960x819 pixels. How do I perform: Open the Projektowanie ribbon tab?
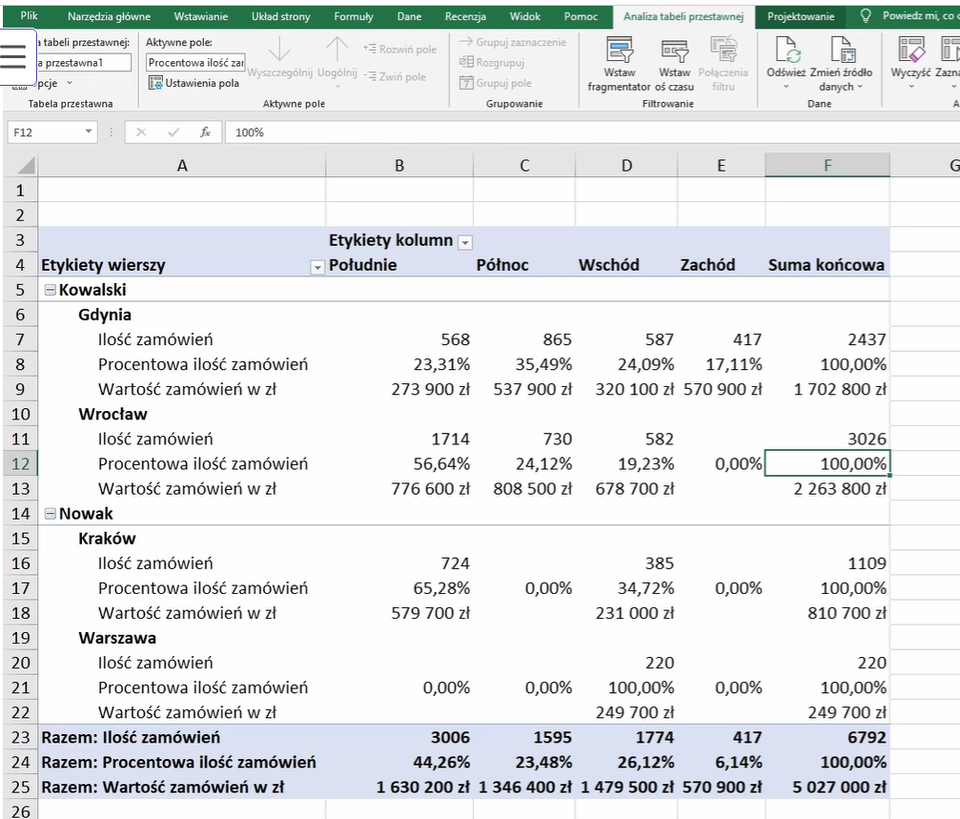(x=800, y=17)
